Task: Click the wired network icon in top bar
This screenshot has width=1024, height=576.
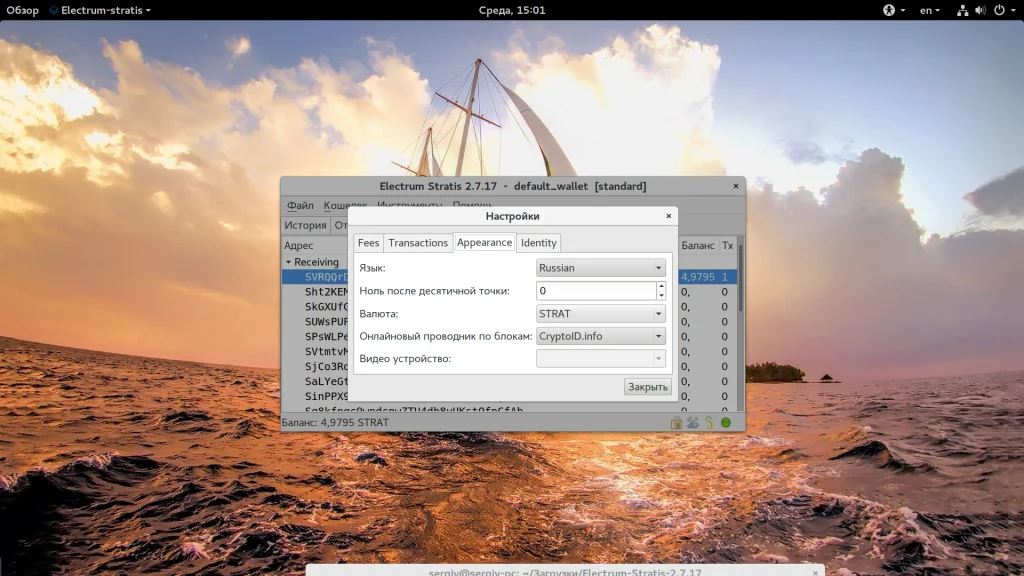Action: [x=962, y=10]
